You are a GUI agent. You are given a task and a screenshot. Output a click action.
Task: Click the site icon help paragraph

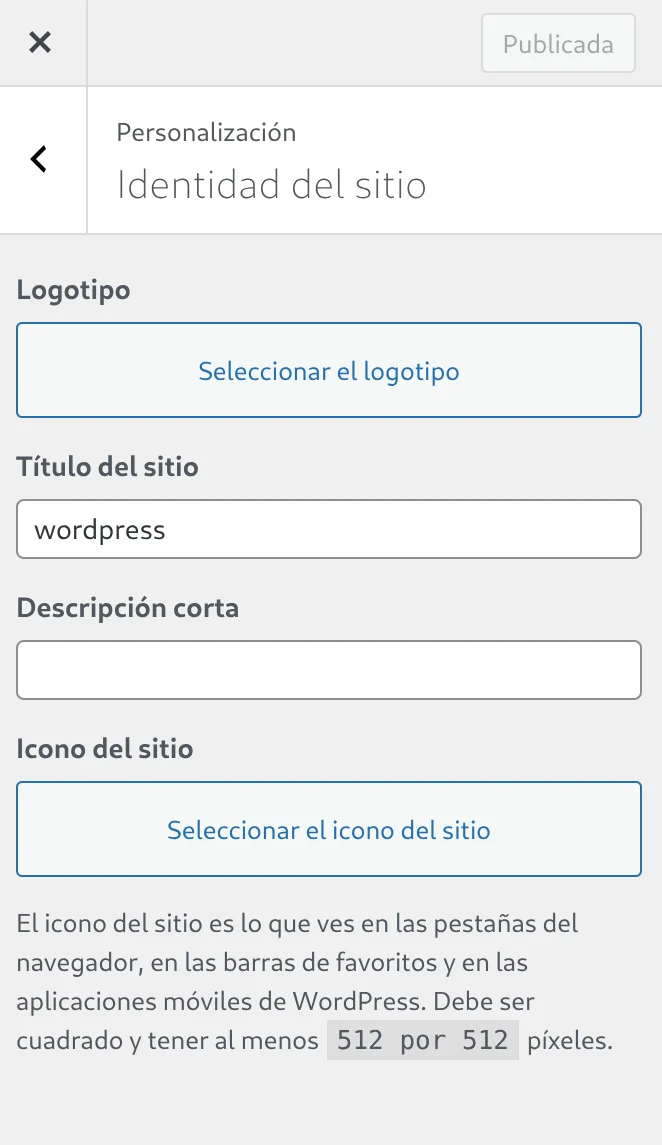click(x=300, y=983)
